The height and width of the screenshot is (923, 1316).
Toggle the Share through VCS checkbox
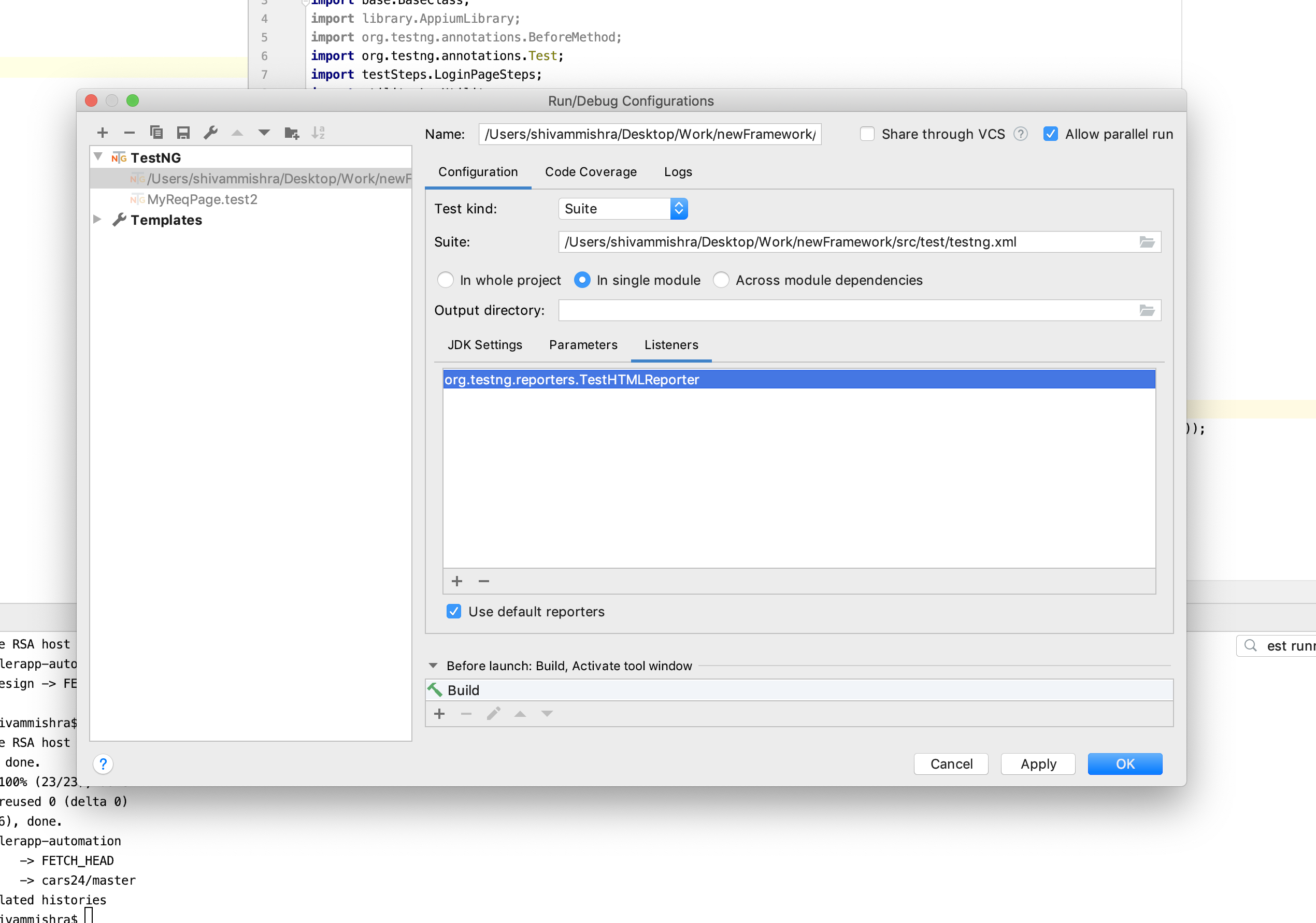[867, 134]
